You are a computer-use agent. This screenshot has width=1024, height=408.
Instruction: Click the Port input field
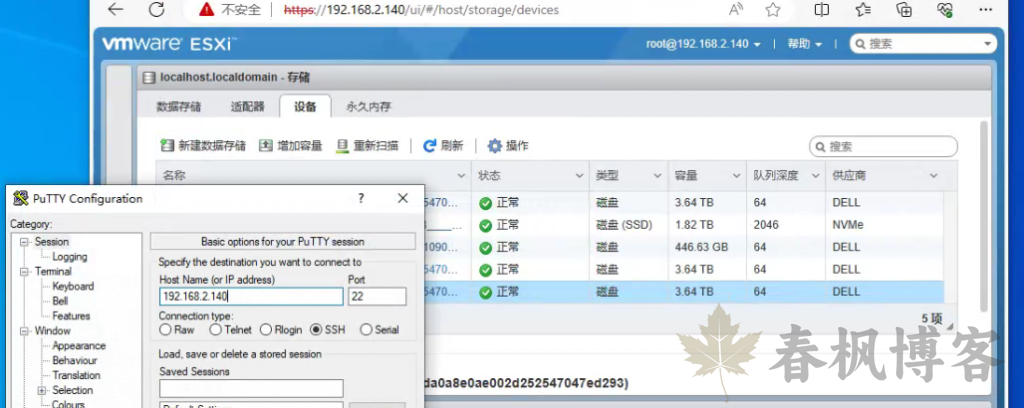tap(377, 297)
